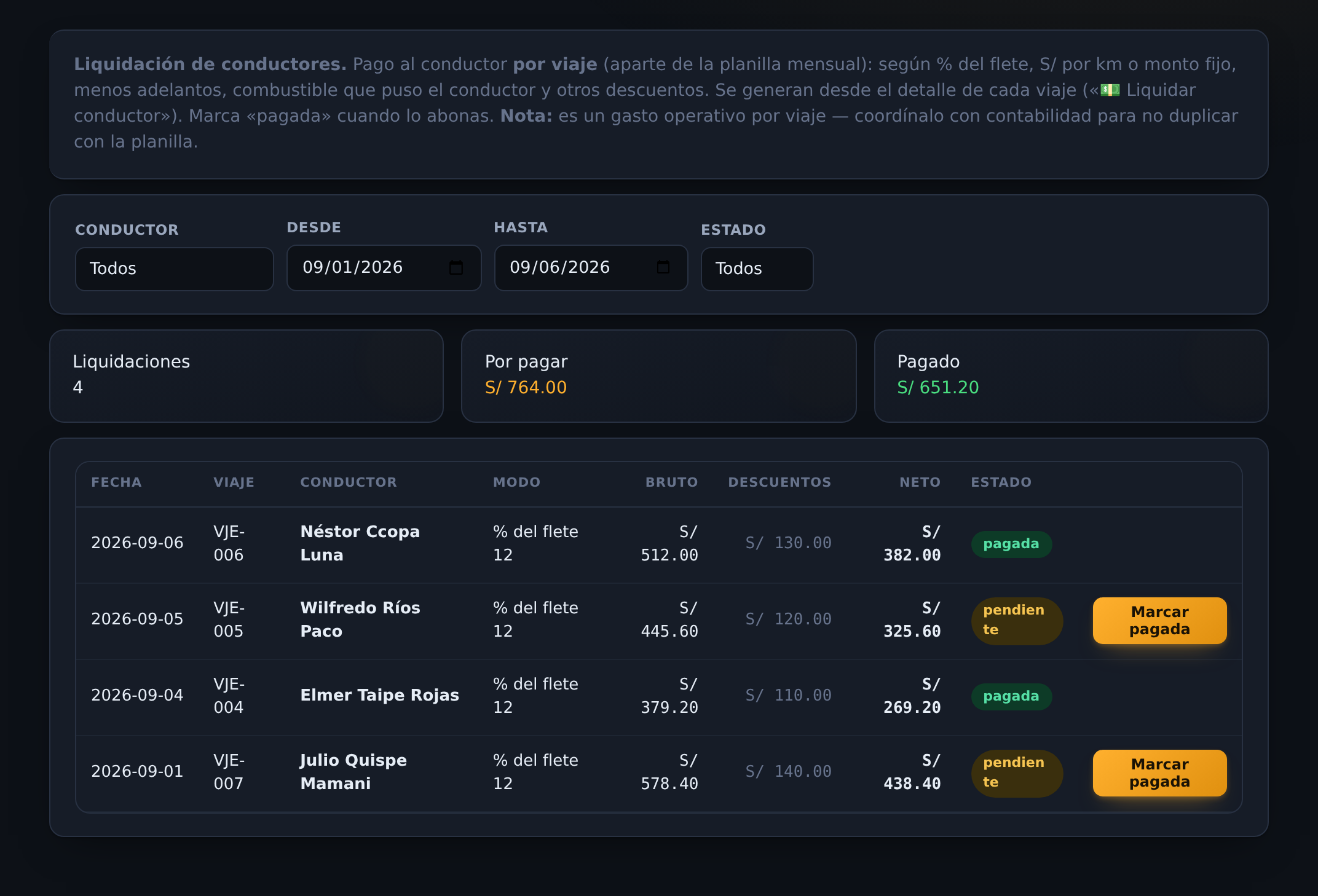Image resolution: width=1318 pixels, height=896 pixels.
Task: Open calendar picker in Desde date field
Action: point(456,267)
